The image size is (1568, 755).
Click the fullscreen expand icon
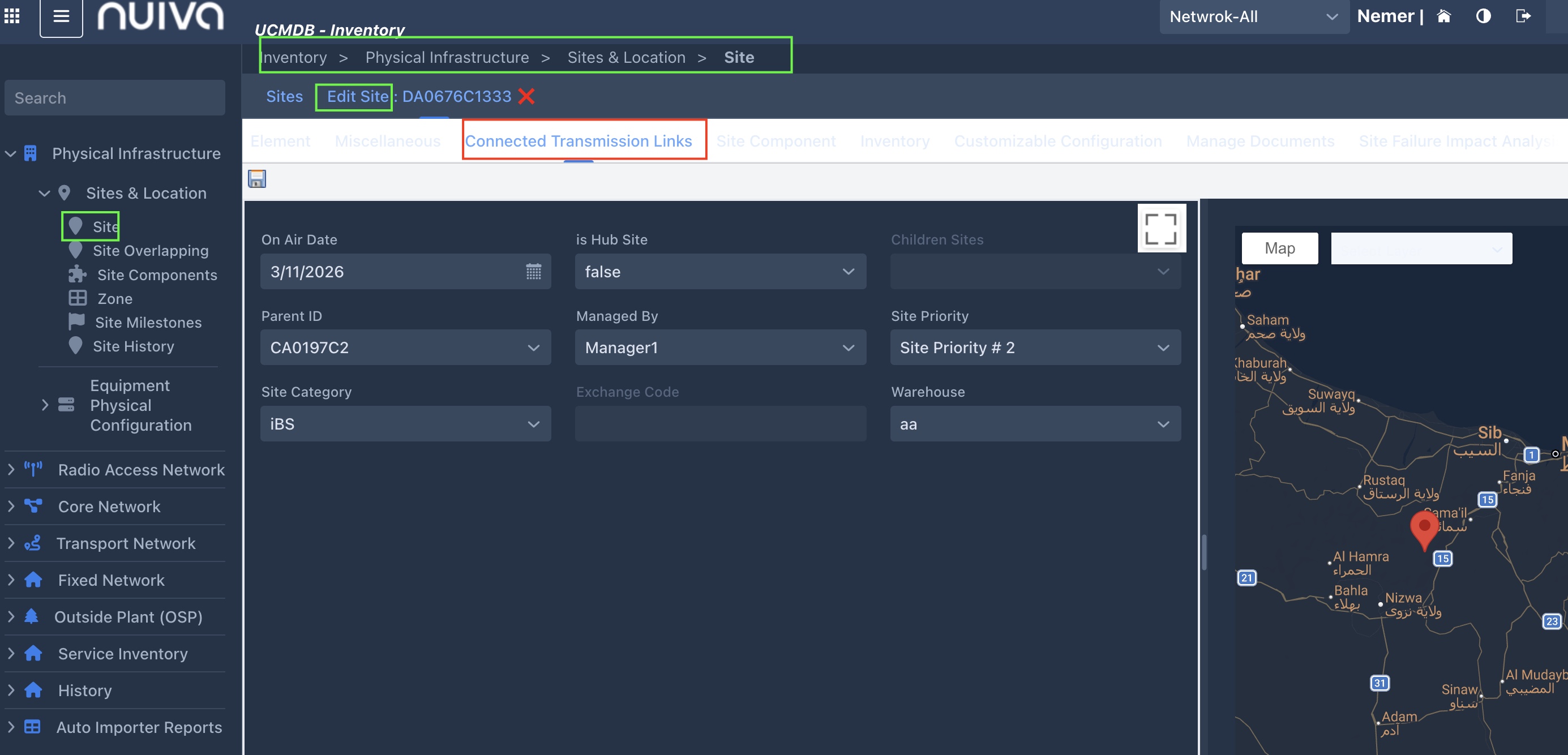click(1160, 229)
